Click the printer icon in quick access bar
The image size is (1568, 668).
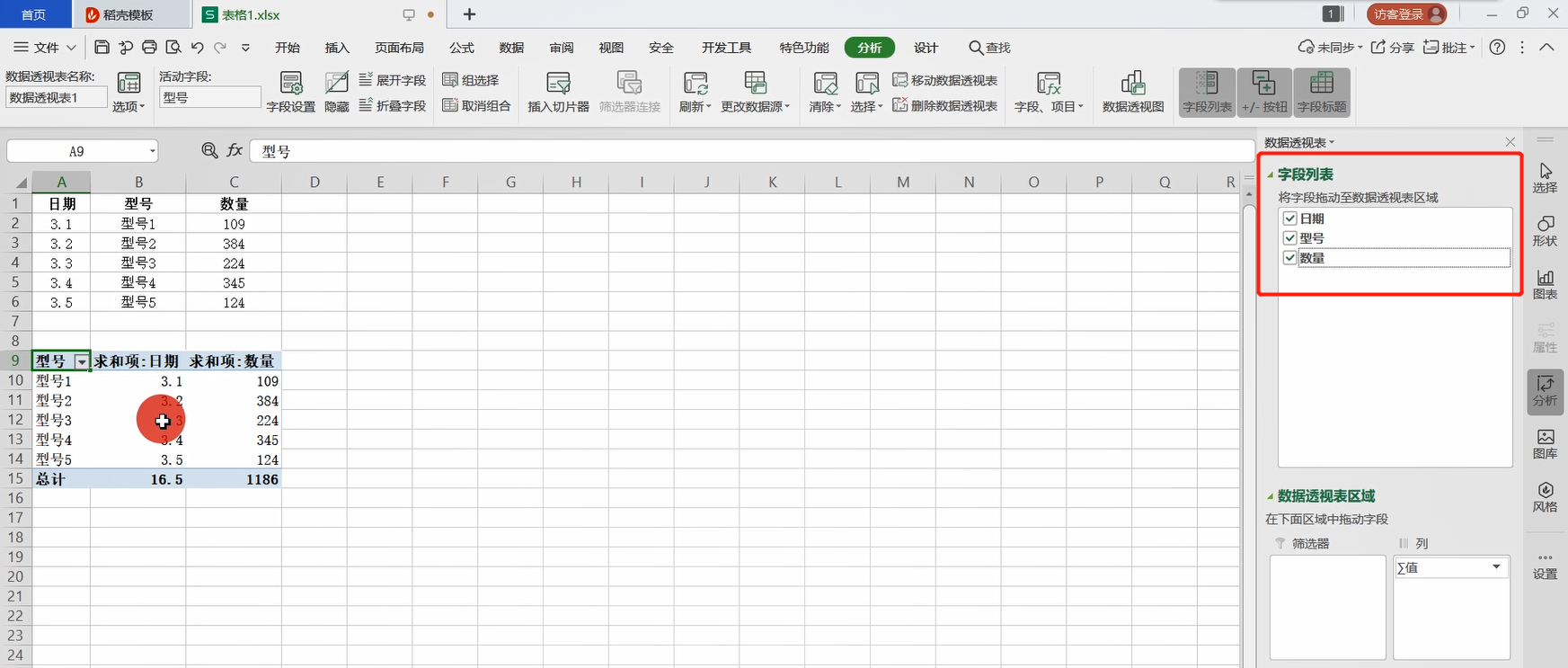coord(149,48)
